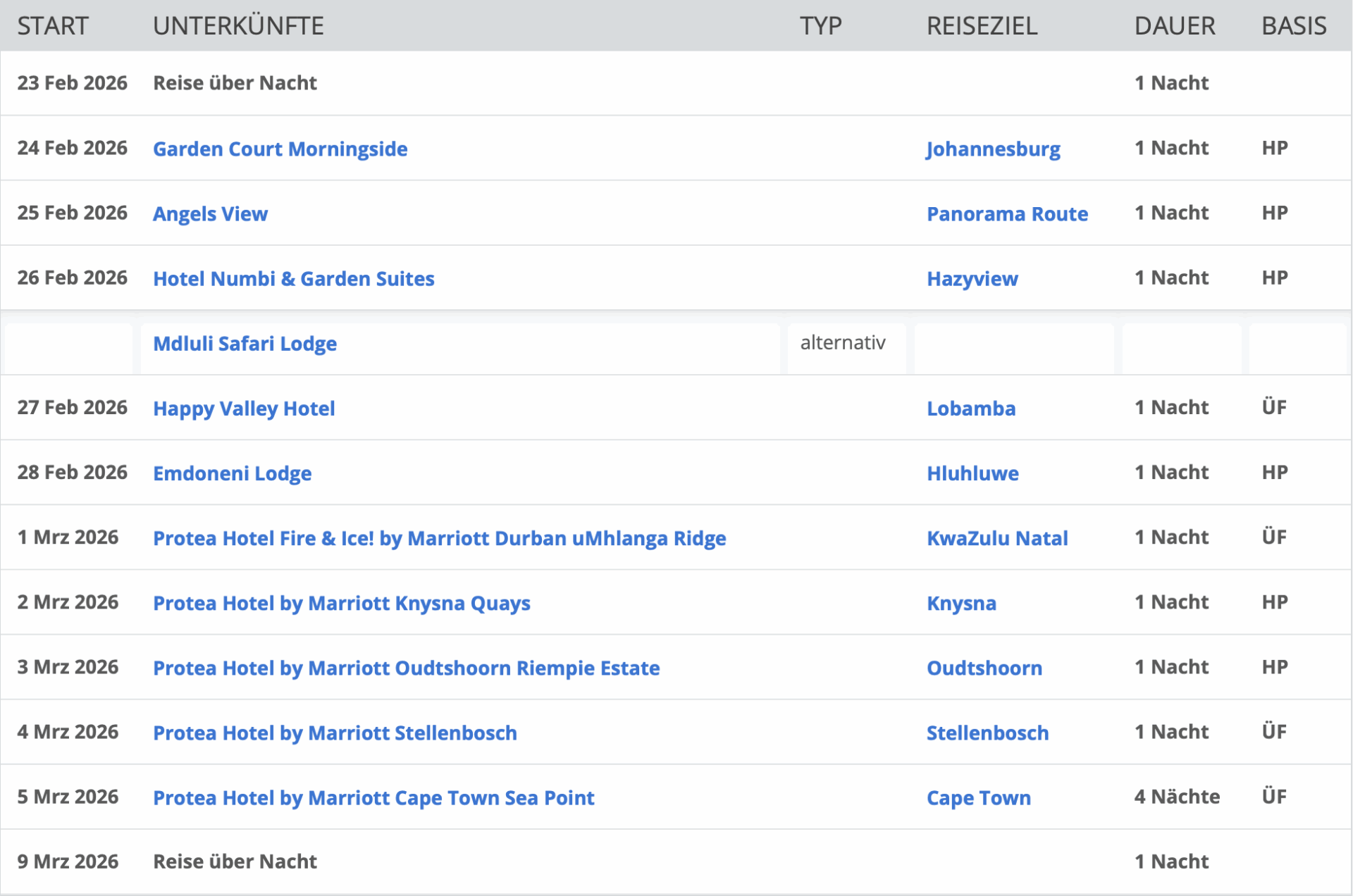Open the Panorama Route destination link
The width and height of the screenshot is (1353, 896).
(x=1007, y=213)
